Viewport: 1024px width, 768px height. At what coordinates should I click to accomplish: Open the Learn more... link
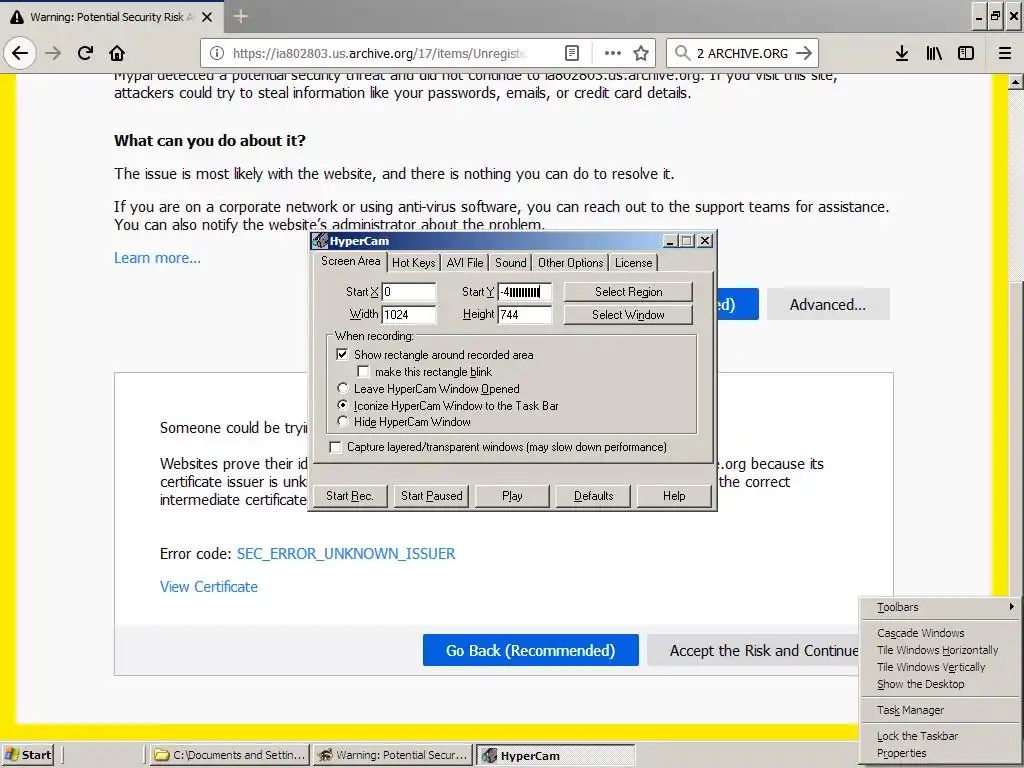click(157, 258)
